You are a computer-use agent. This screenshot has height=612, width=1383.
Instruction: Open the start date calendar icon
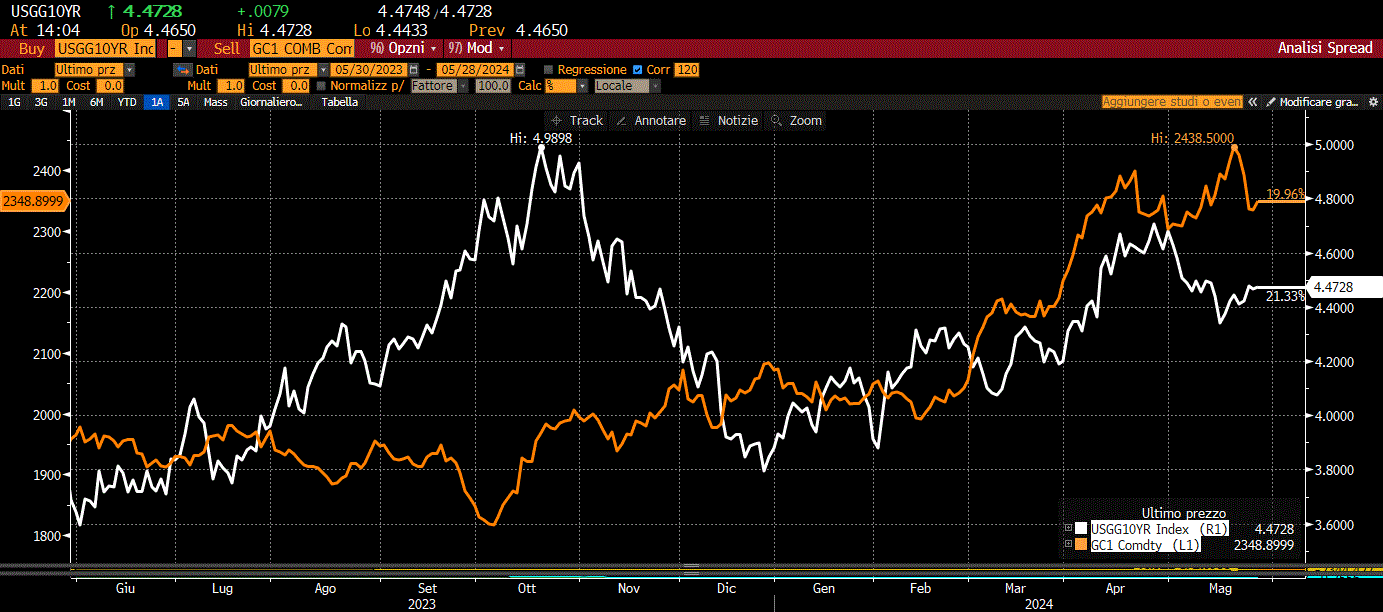(x=413, y=70)
